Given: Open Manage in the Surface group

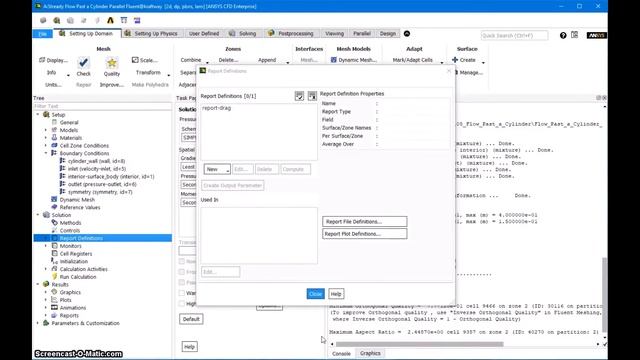Looking at the screenshot, I should [x=469, y=72].
